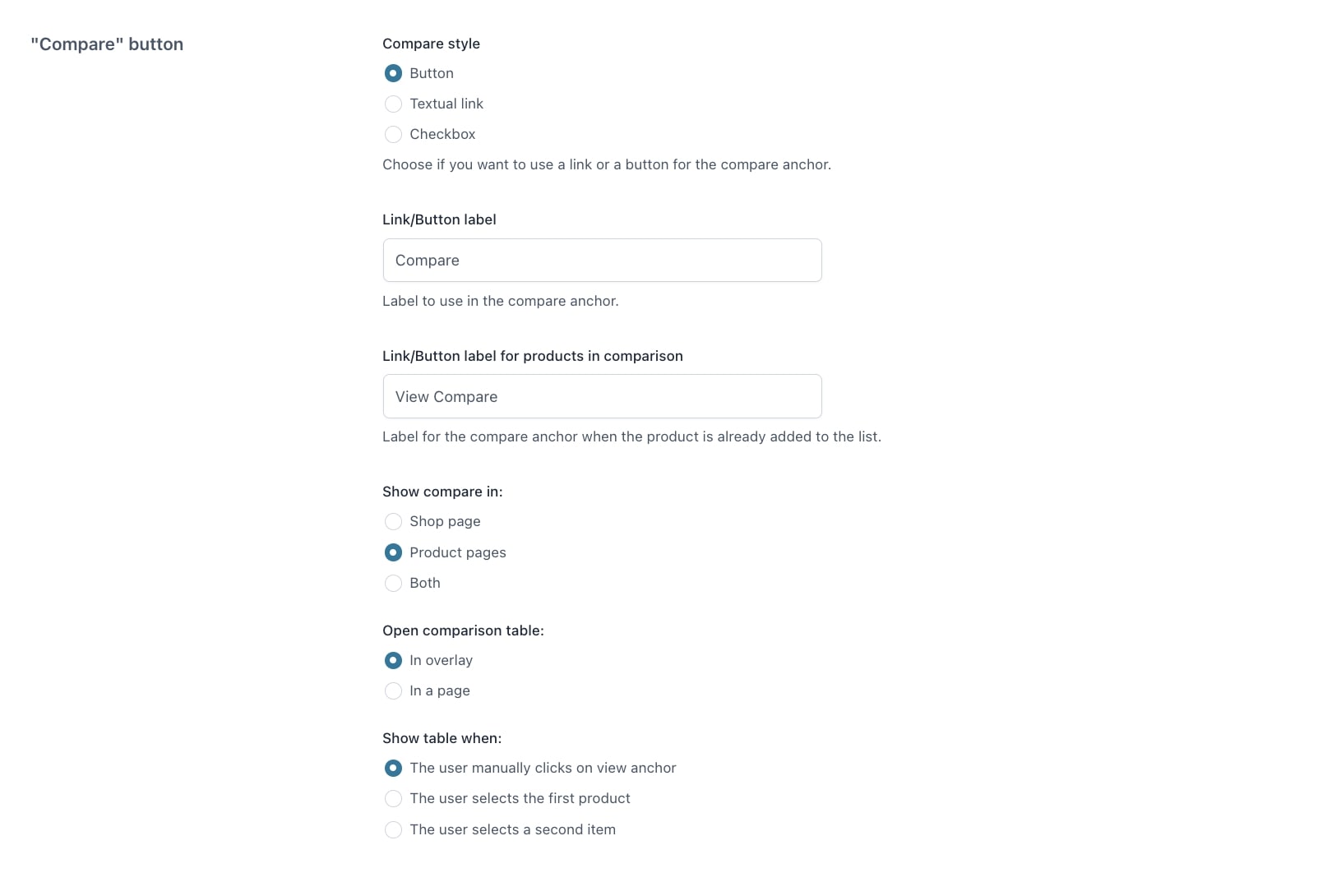Select In overlay comparison table option
This screenshot has width=1327, height=896.
coord(393,660)
